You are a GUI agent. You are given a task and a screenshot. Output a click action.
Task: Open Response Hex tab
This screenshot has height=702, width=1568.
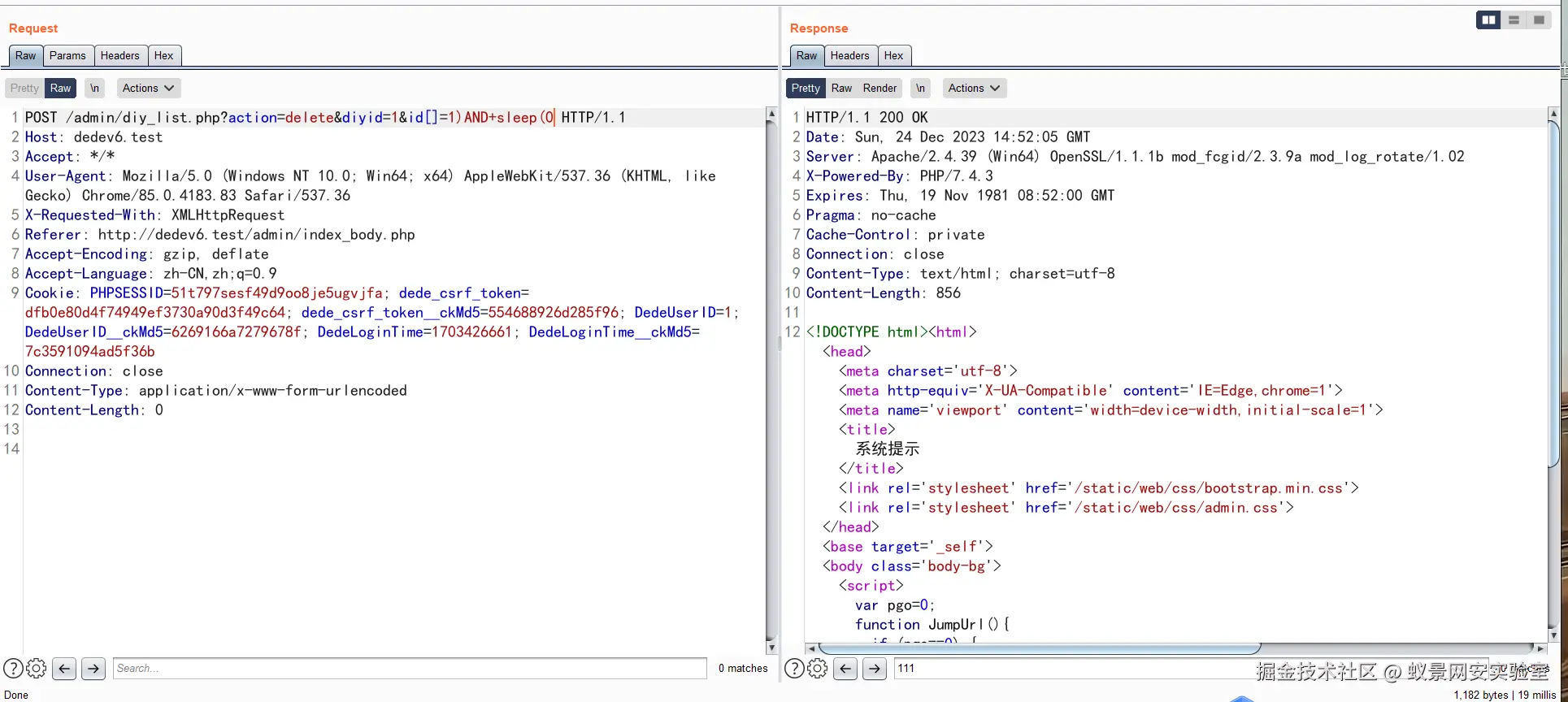tap(894, 55)
